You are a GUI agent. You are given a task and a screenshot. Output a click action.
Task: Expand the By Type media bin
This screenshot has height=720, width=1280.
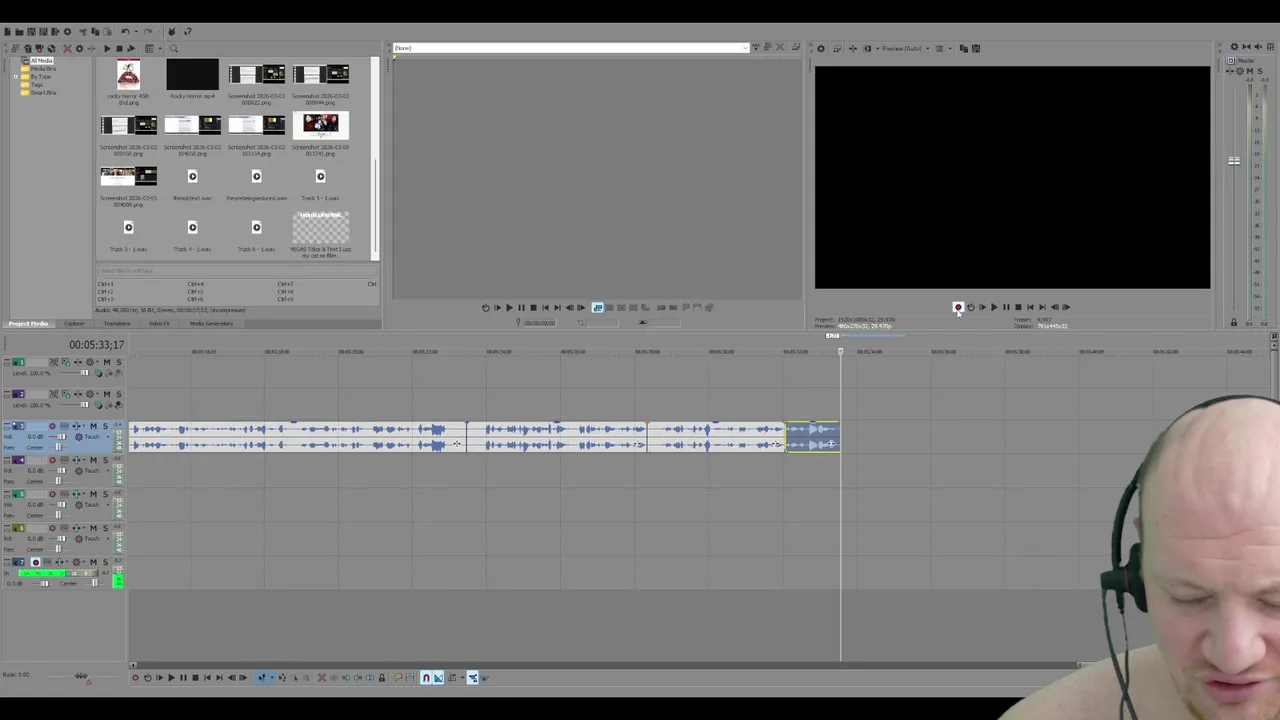15,77
